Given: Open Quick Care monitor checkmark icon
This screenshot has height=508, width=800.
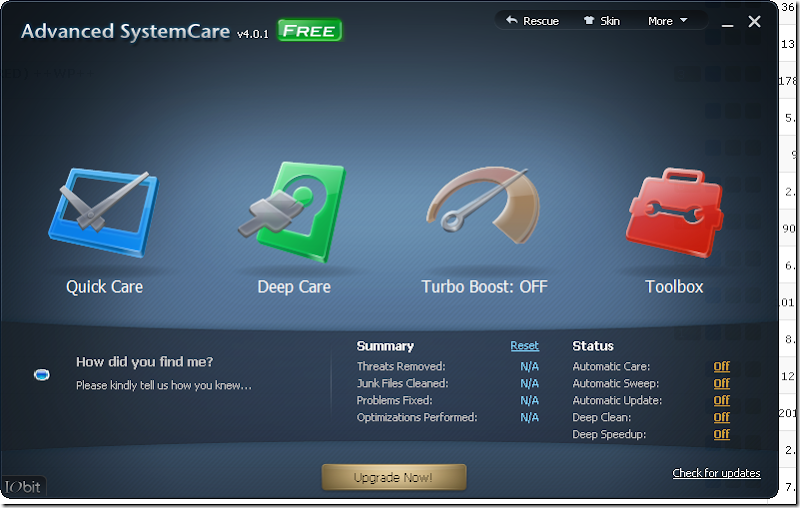Looking at the screenshot, I should tap(104, 213).
